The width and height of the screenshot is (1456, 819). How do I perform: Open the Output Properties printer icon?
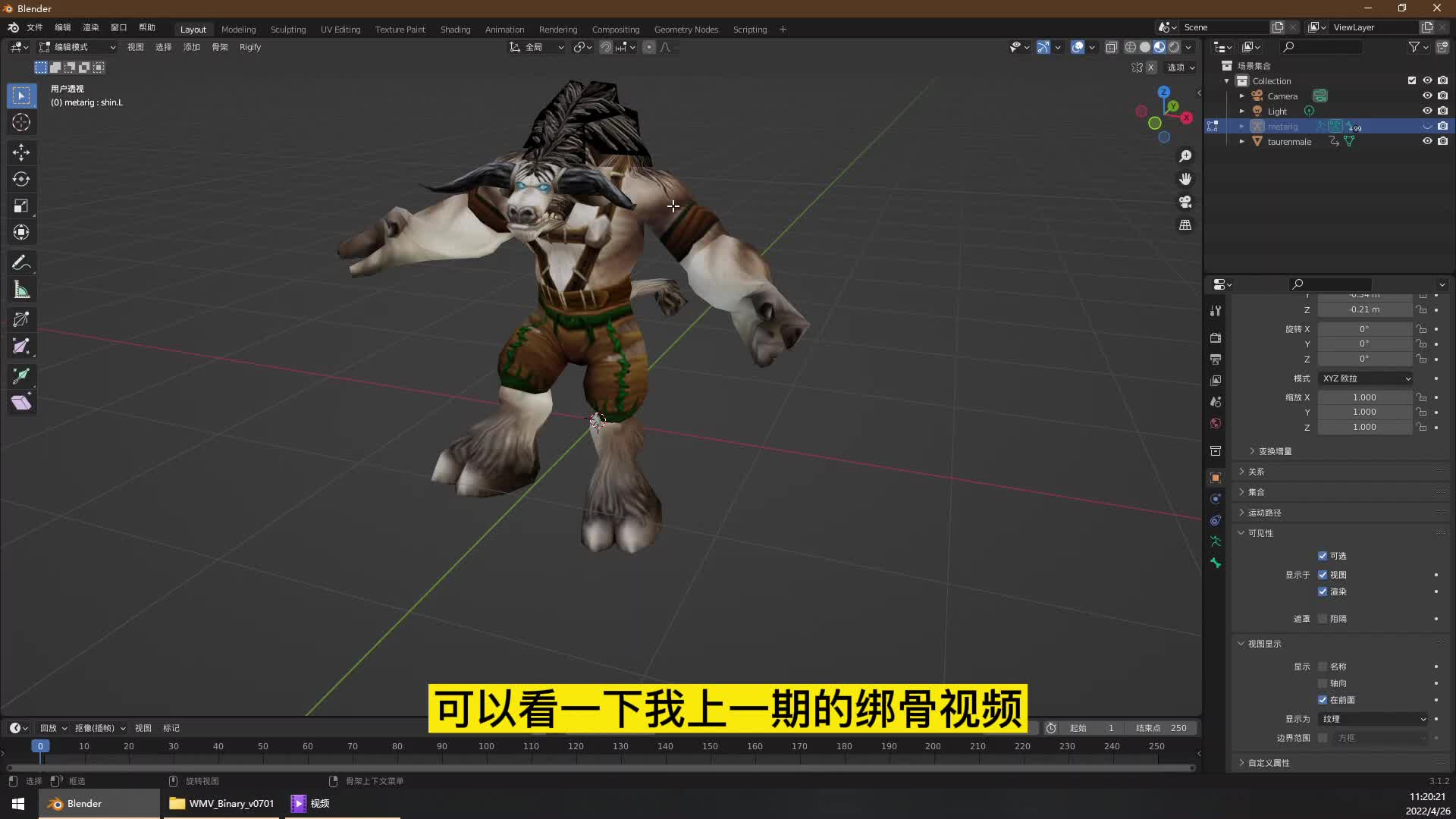click(x=1216, y=359)
